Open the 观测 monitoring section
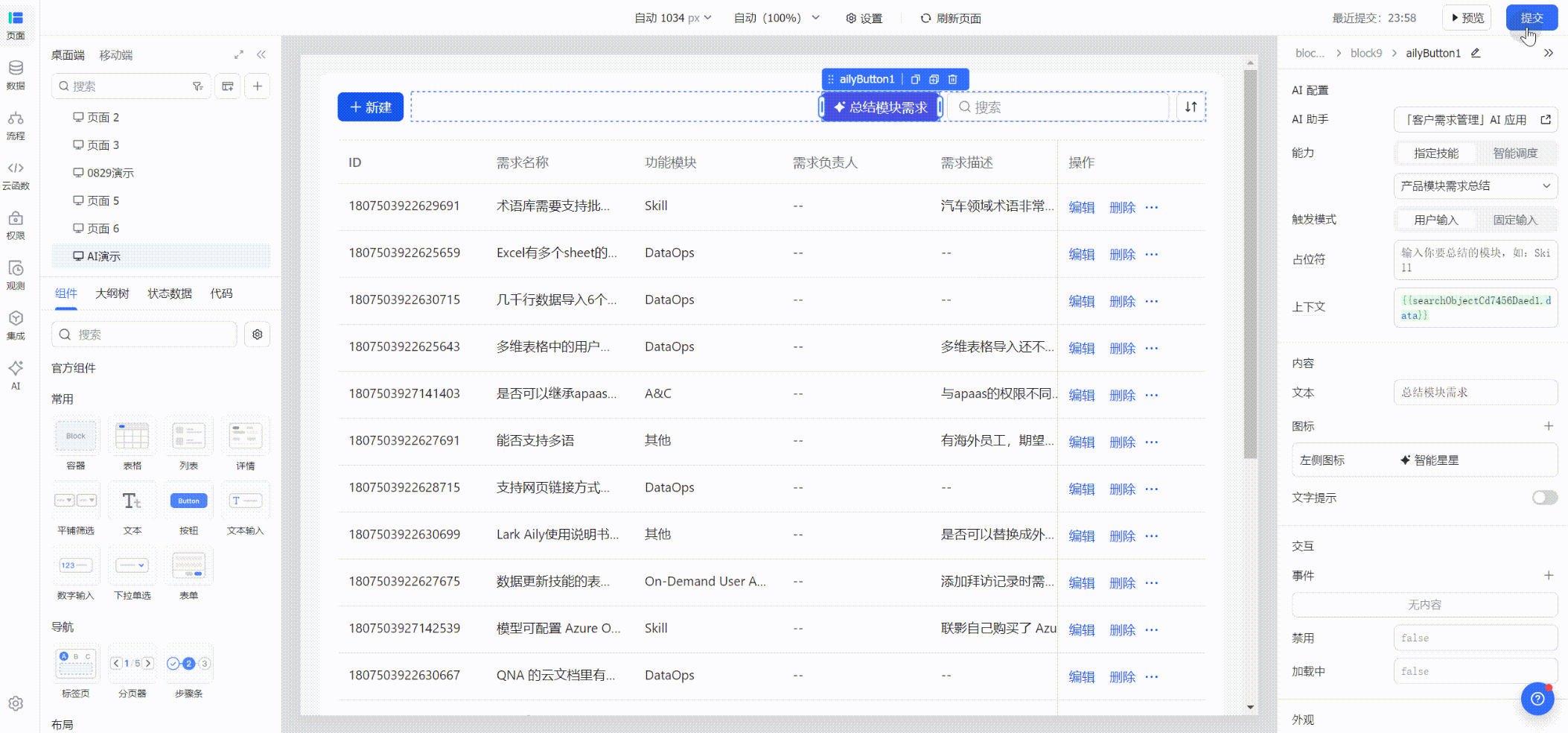 coord(16,276)
